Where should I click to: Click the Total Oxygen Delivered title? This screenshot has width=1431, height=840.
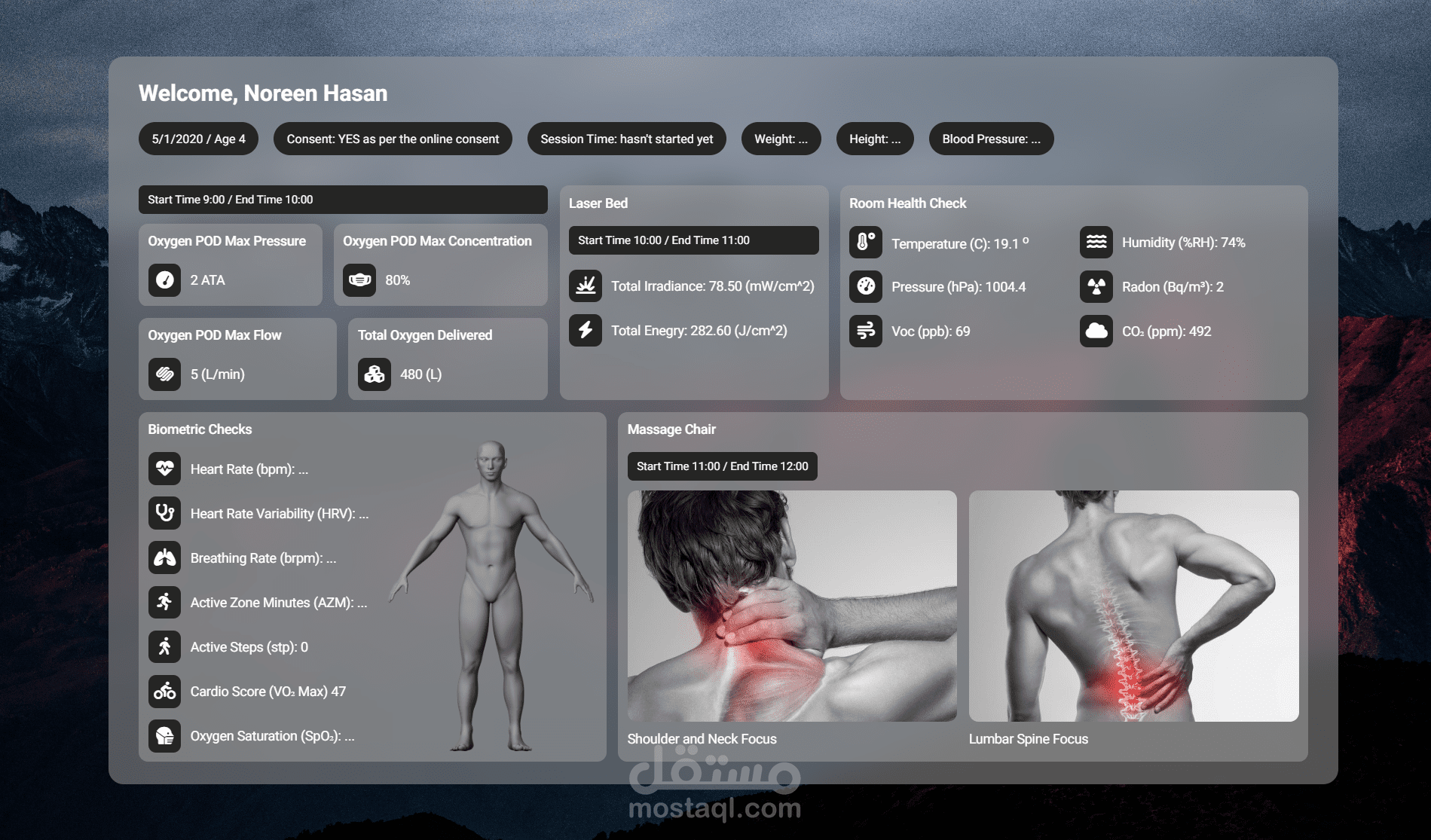(424, 335)
